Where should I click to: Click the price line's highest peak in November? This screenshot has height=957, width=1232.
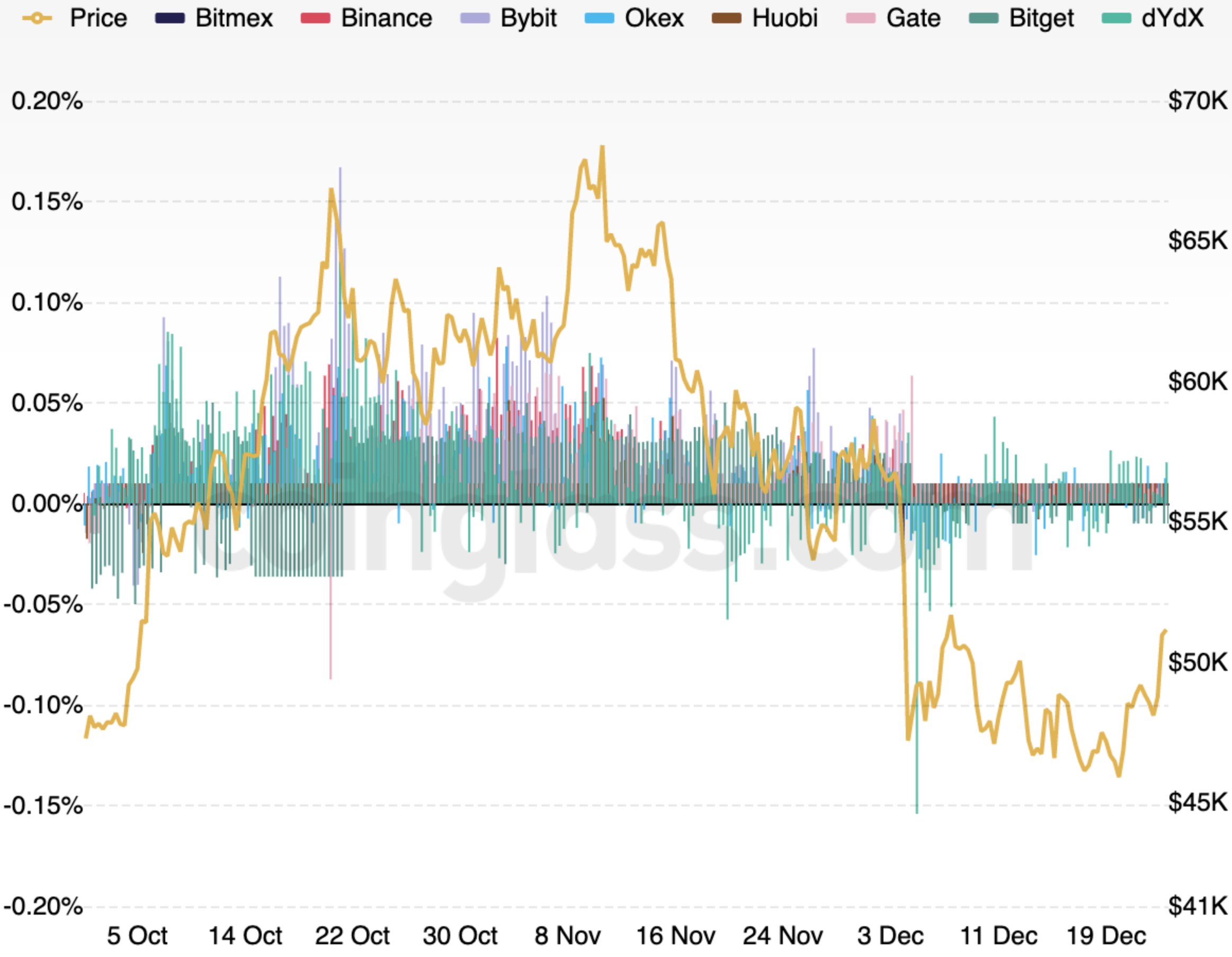coord(602,148)
